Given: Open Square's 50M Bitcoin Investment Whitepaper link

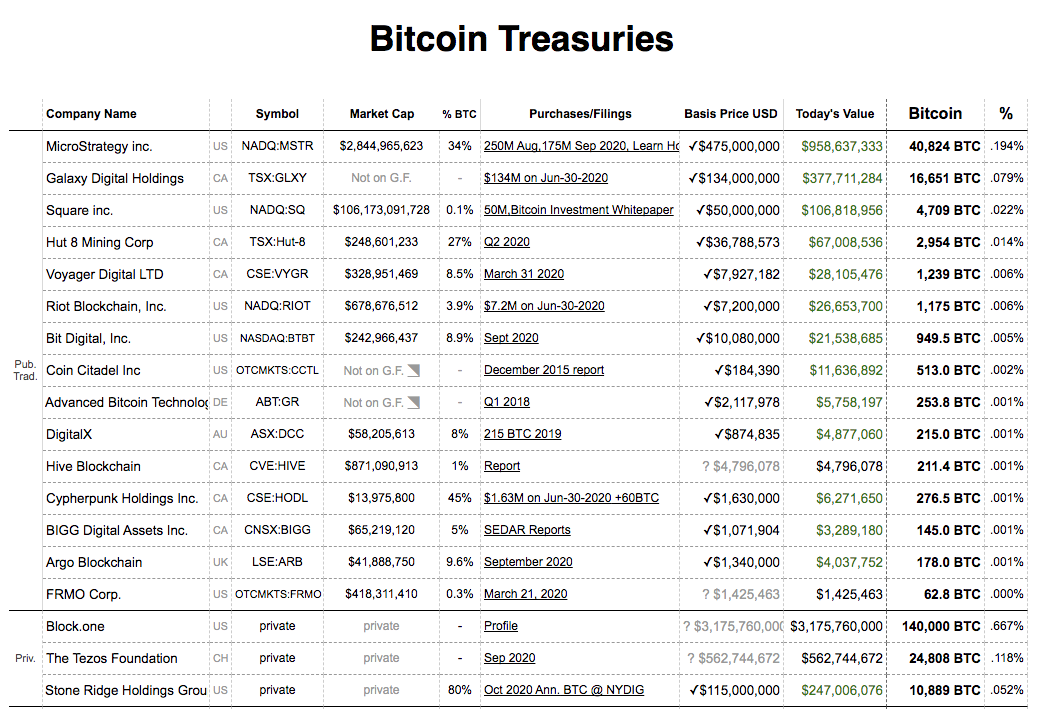Looking at the screenshot, I should point(579,210).
